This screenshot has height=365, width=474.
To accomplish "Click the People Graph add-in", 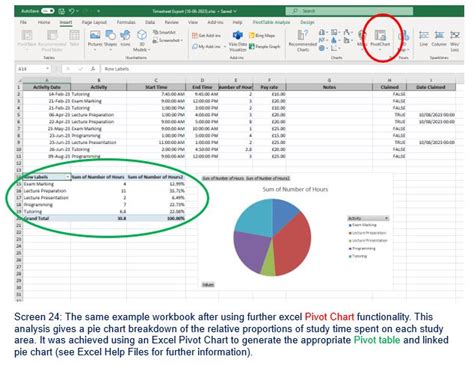I will tap(265, 47).
